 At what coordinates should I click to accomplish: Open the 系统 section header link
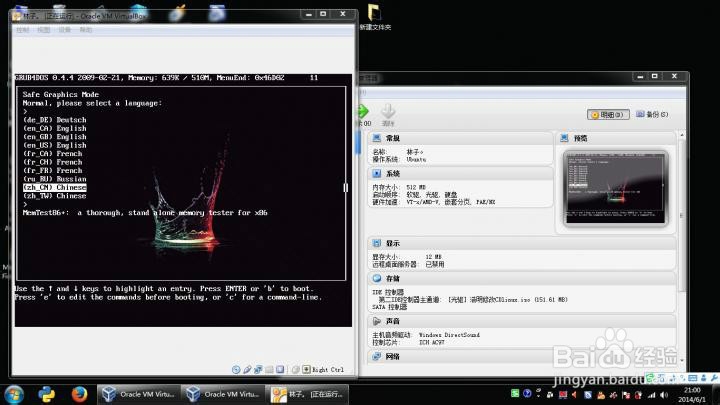click(x=393, y=174)
